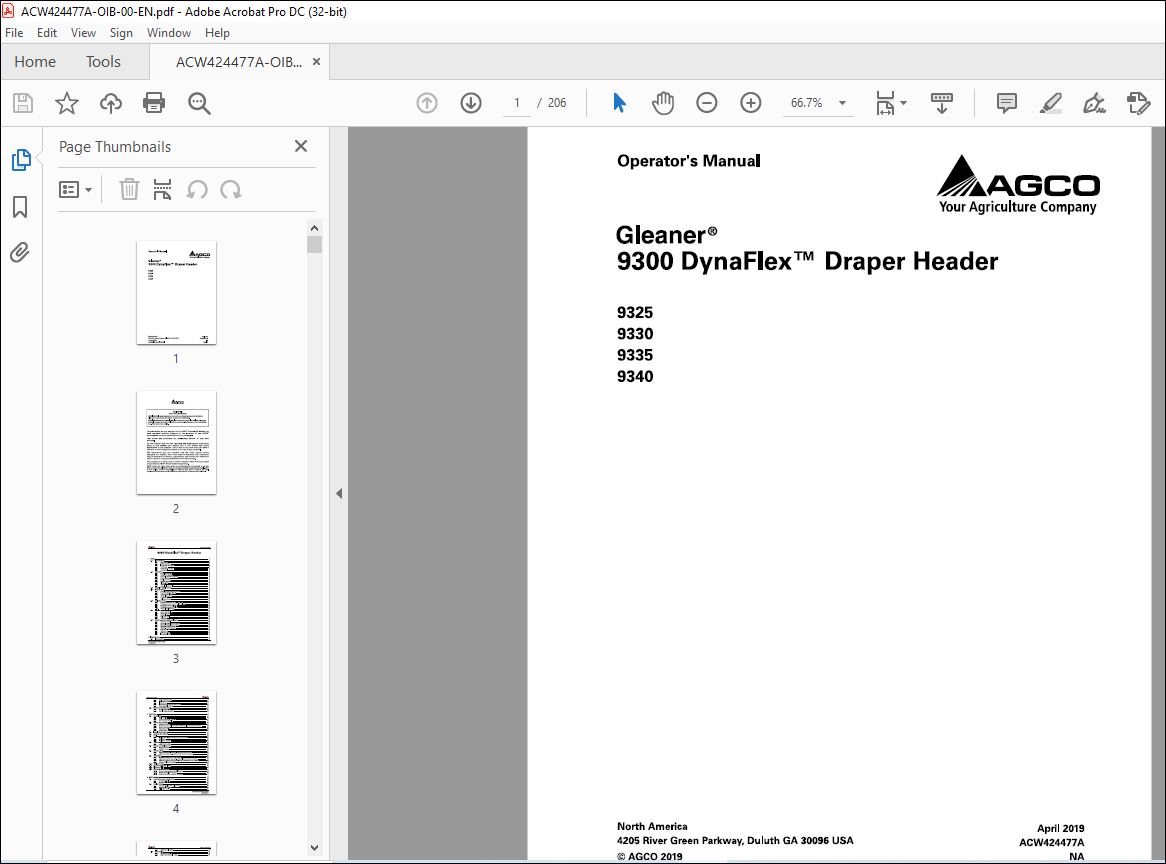Image resolution: width=1166 pixels, height=864 pixels.
Task: Open the Help menu
Action: [217, 33]
